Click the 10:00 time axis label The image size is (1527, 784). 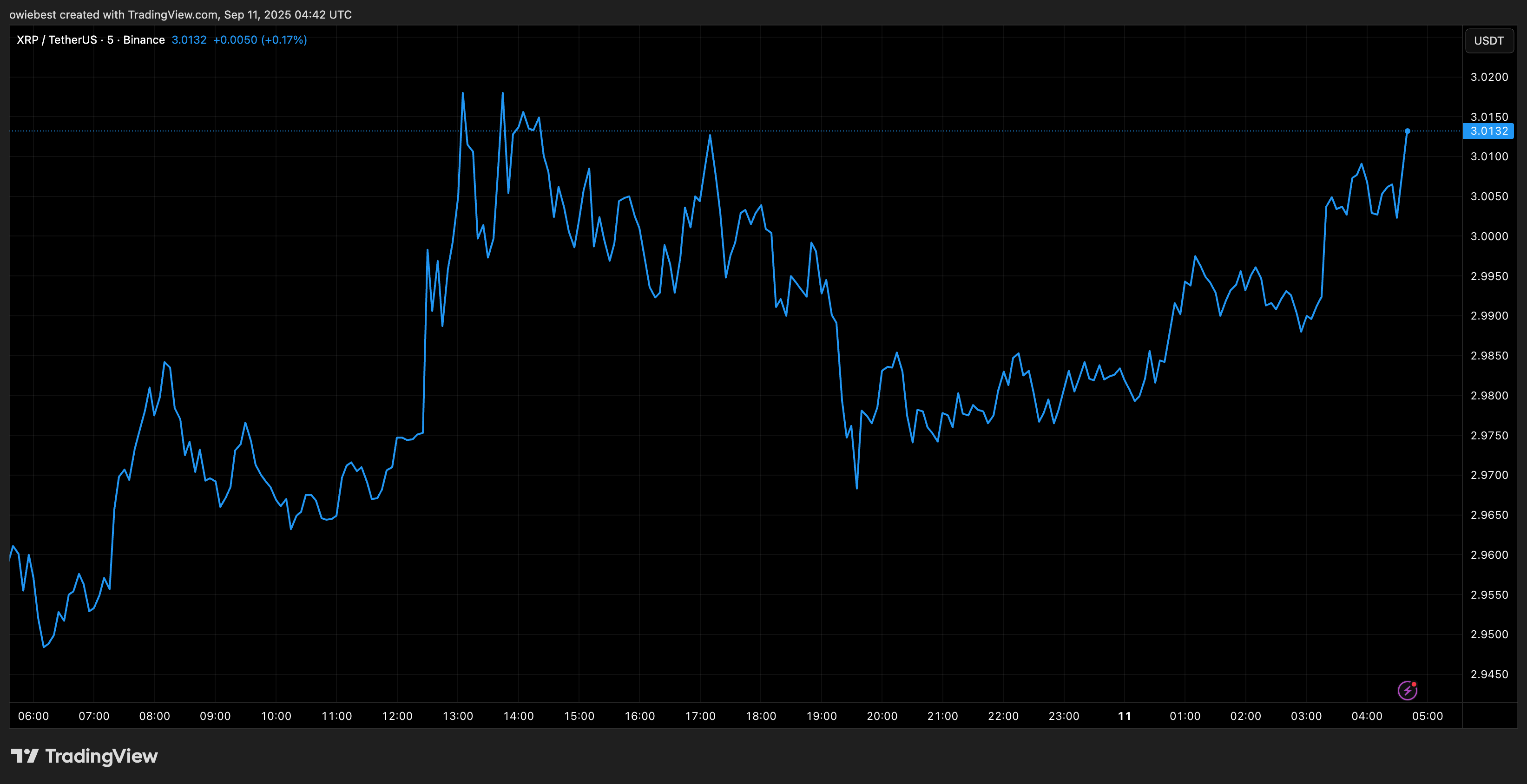(276, 716)
